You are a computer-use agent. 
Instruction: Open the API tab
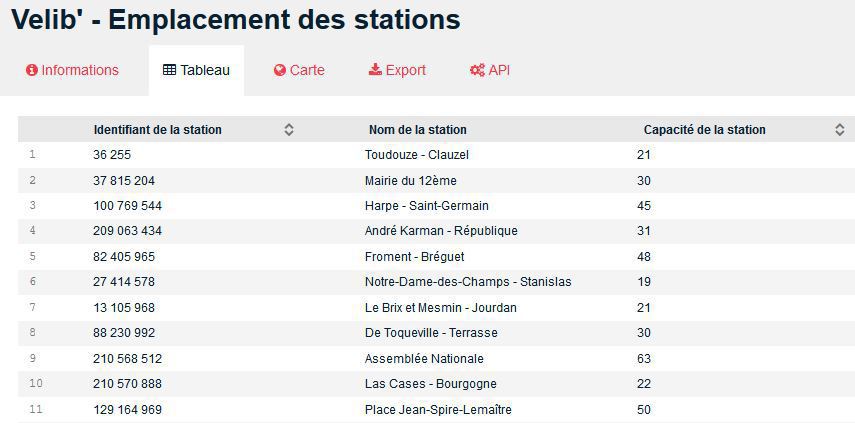pyautogui.click(x=499, y=71)
